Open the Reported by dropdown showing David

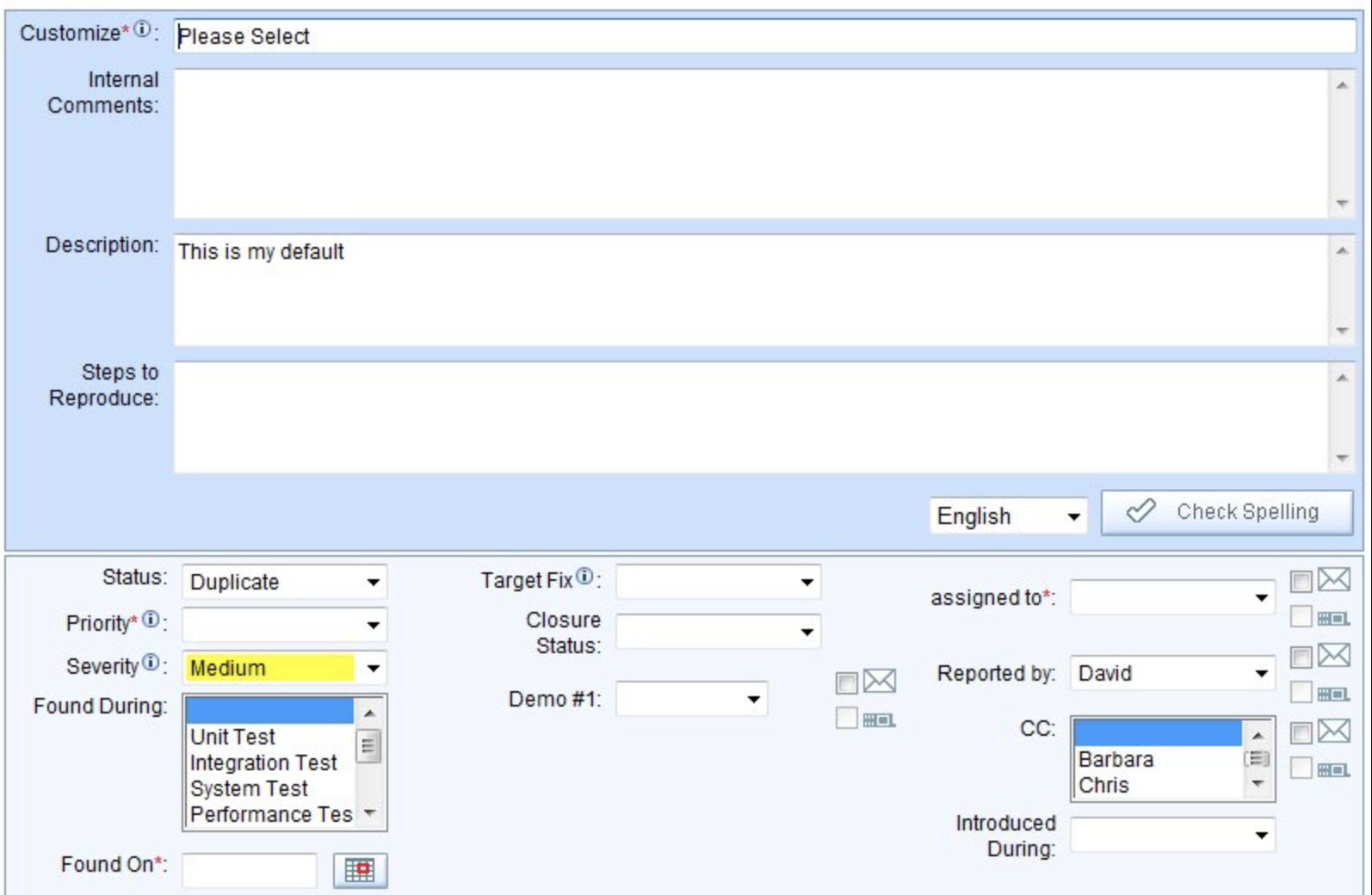point(1171,674)
